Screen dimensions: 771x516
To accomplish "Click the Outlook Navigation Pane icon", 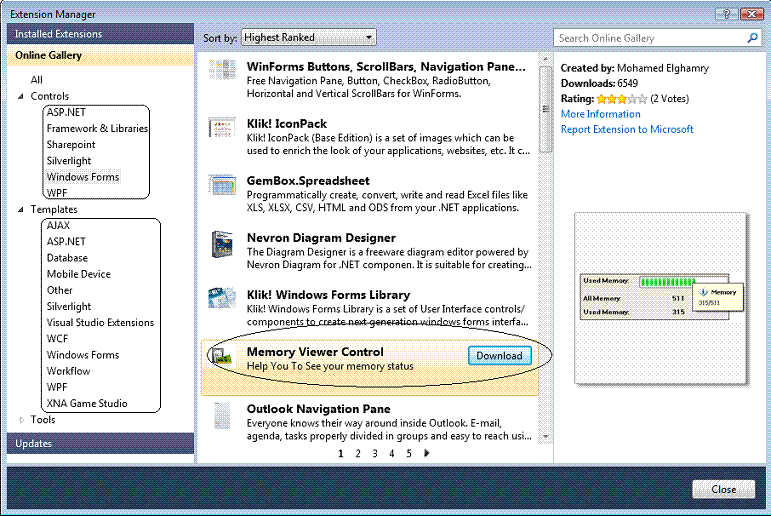I will tap(222, 416).
